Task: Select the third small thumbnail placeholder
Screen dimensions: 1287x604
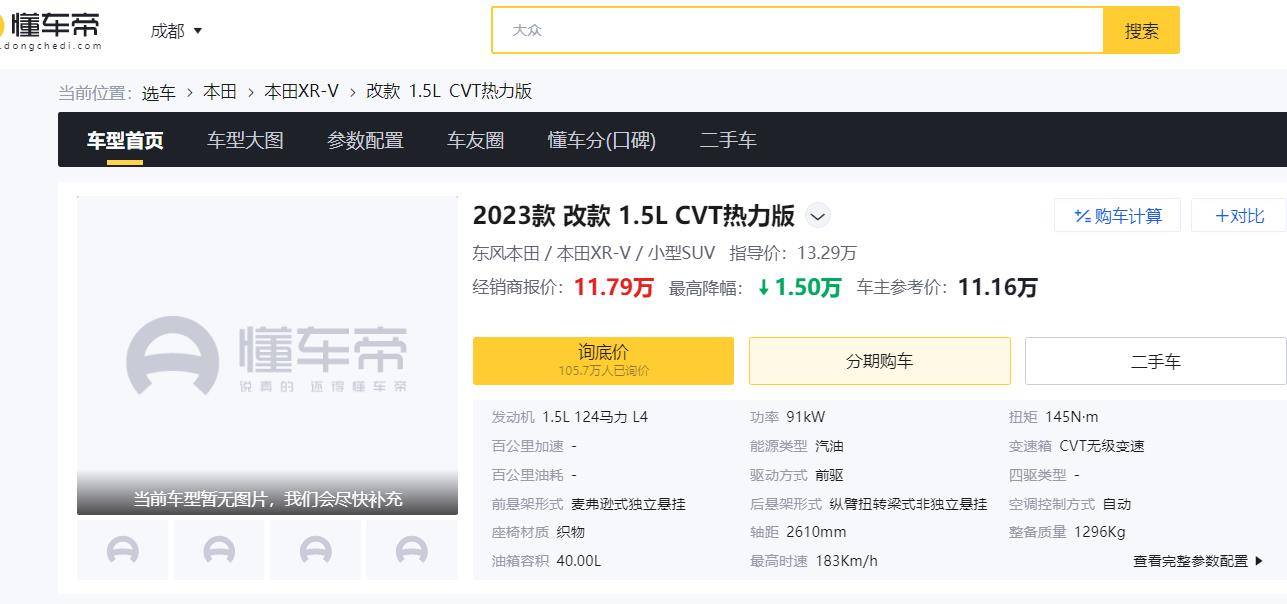Action: [x=315, y=550]
